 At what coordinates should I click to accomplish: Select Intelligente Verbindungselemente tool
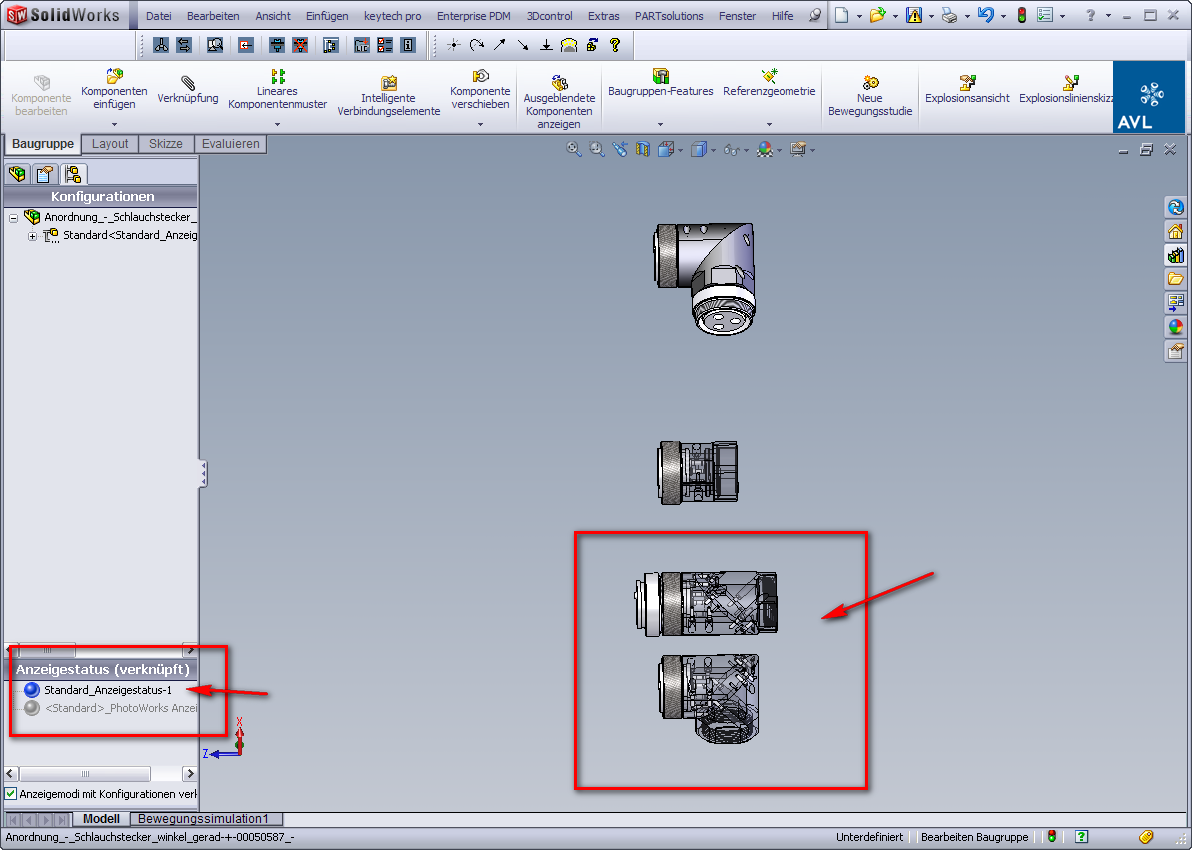coord(389,83)
